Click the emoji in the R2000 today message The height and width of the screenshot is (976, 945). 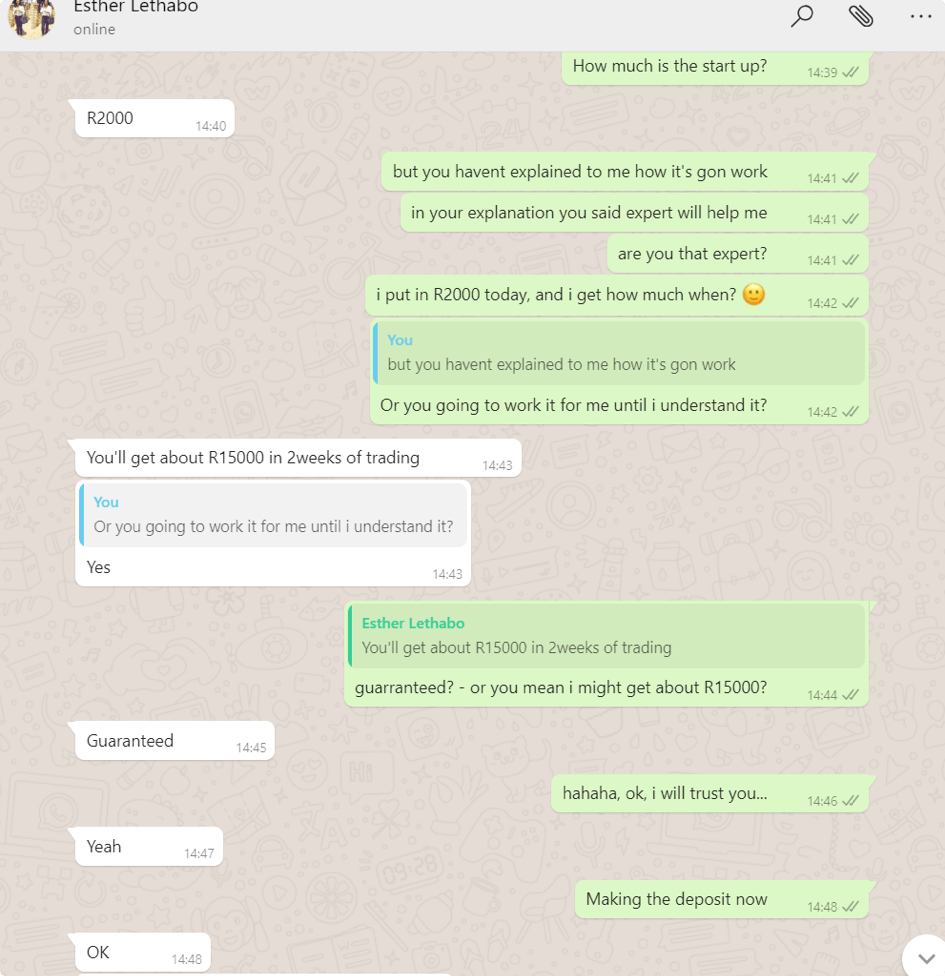point(753,294)
